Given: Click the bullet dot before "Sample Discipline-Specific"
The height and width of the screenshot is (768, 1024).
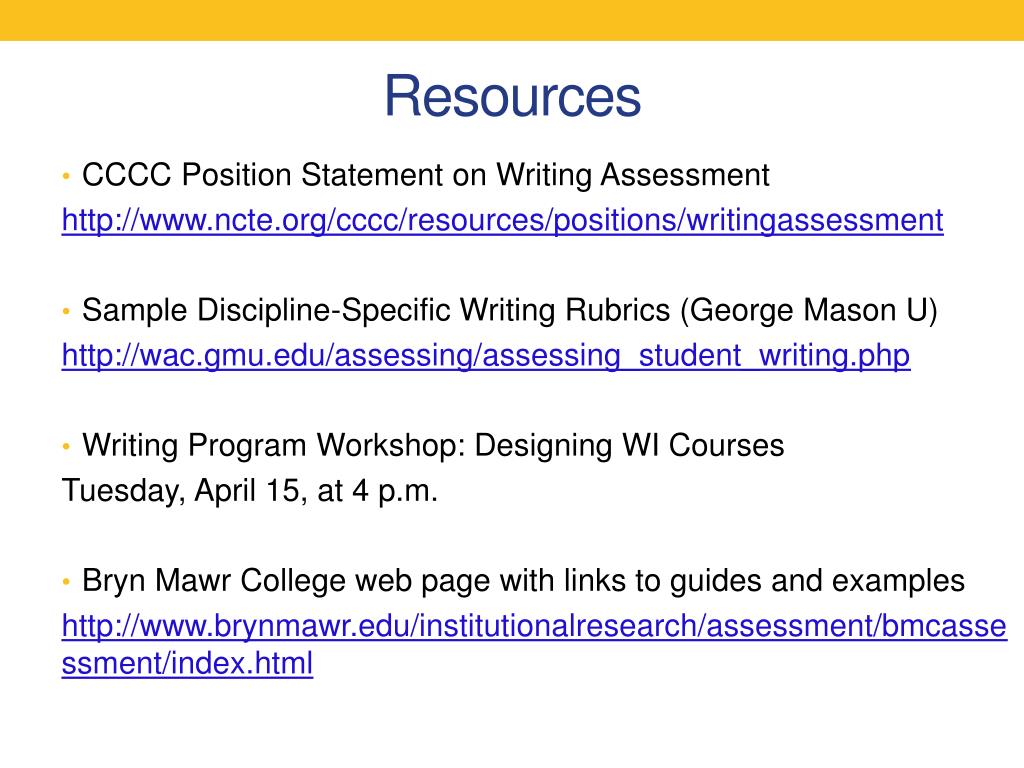Looking at the screenshot, I should (66, 312).
